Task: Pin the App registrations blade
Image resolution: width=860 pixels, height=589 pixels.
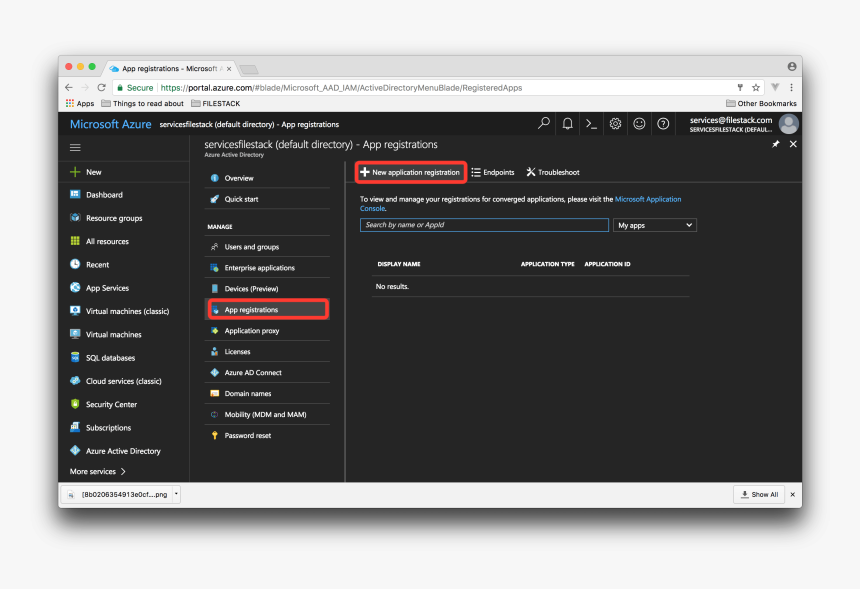Action: (776, 144)
